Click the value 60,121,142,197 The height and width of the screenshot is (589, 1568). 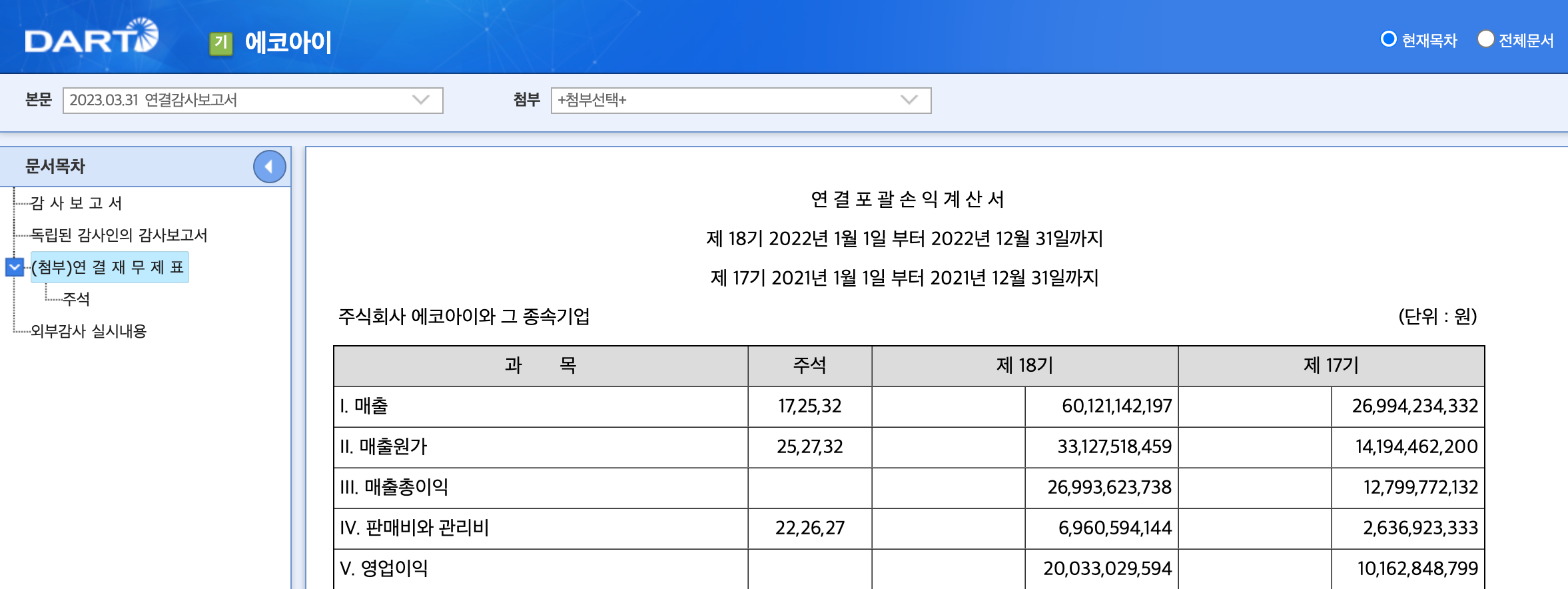[1116, 406]
